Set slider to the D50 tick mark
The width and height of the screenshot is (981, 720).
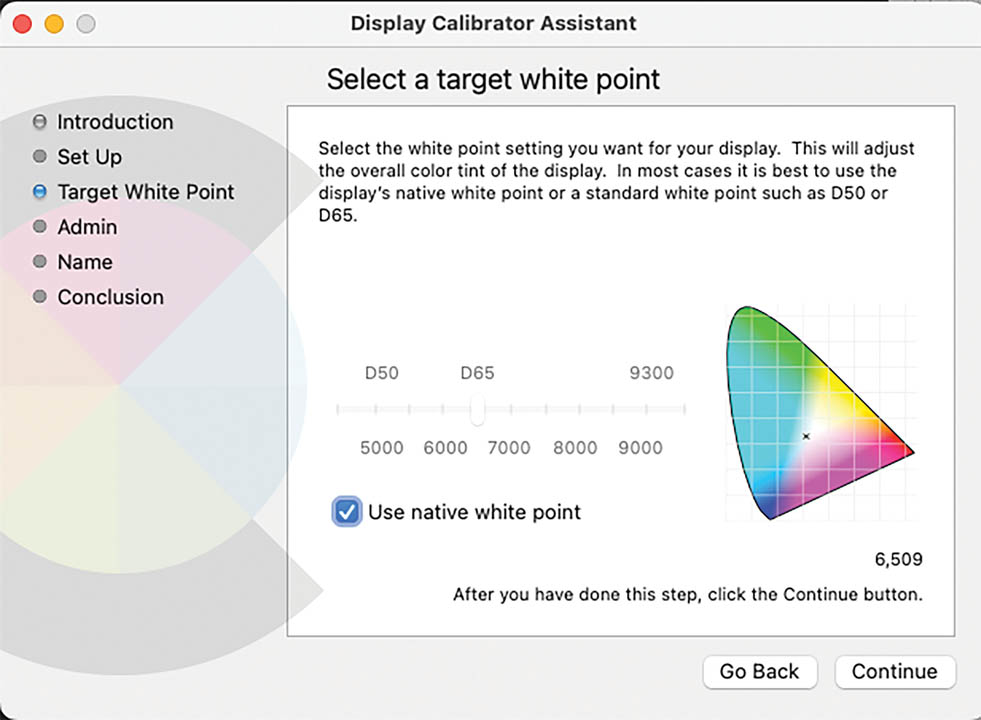[375, 410]
